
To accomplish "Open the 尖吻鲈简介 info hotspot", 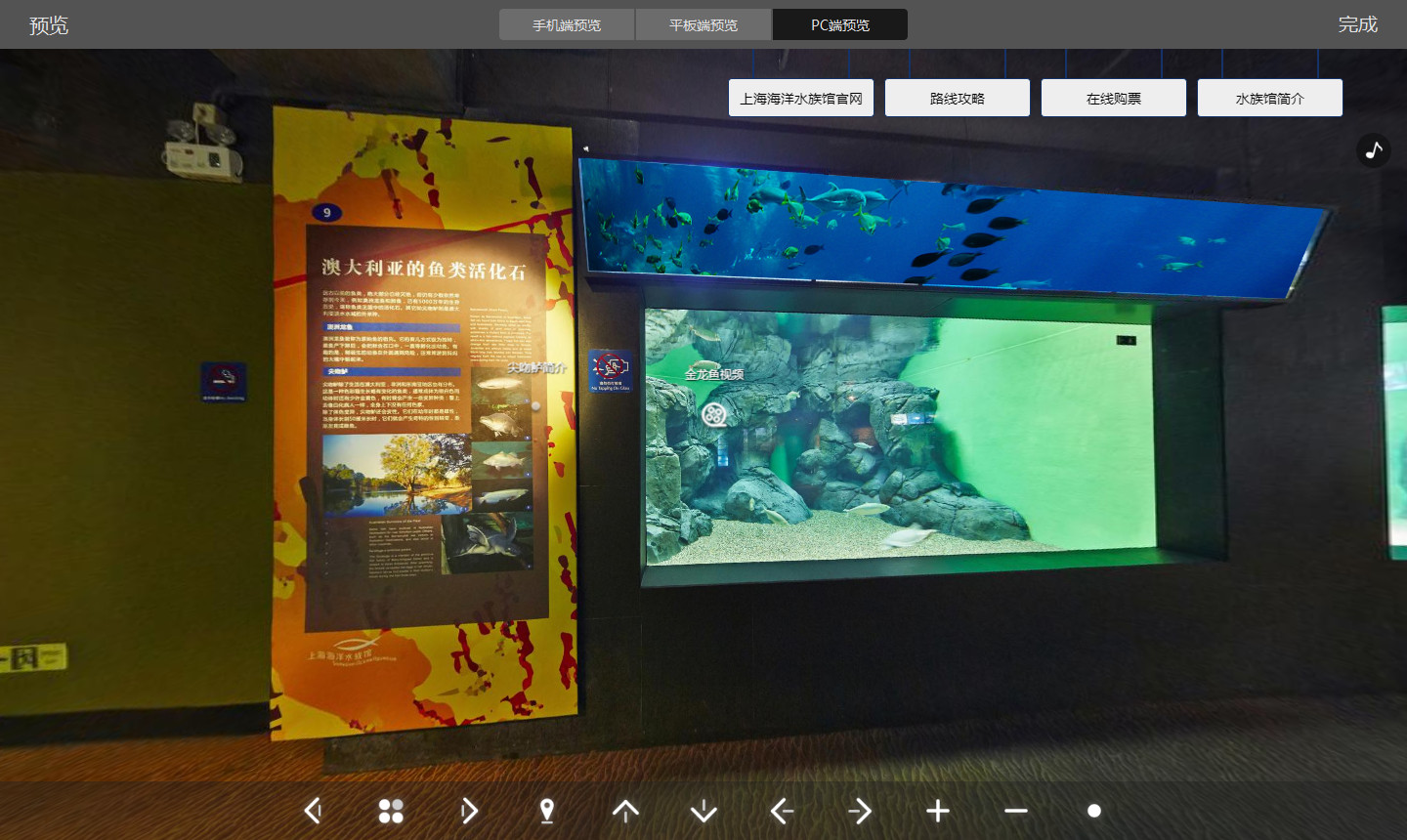I will [x=535, y=404].
